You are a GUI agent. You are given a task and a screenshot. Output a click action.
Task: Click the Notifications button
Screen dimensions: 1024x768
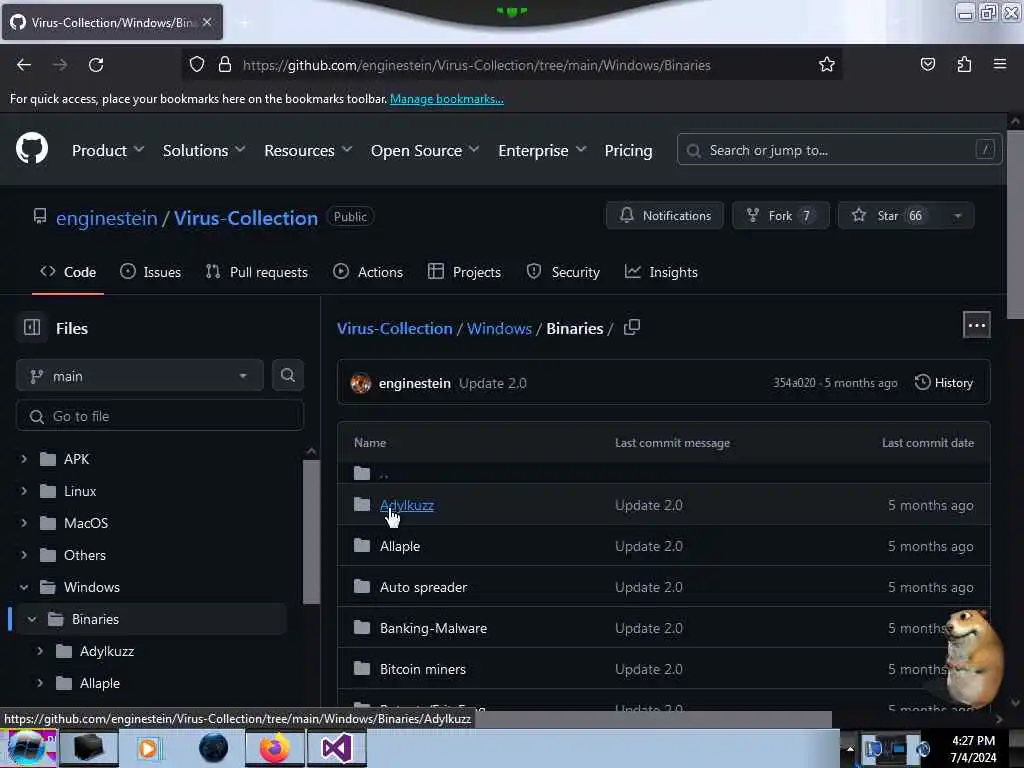point(664,216)
